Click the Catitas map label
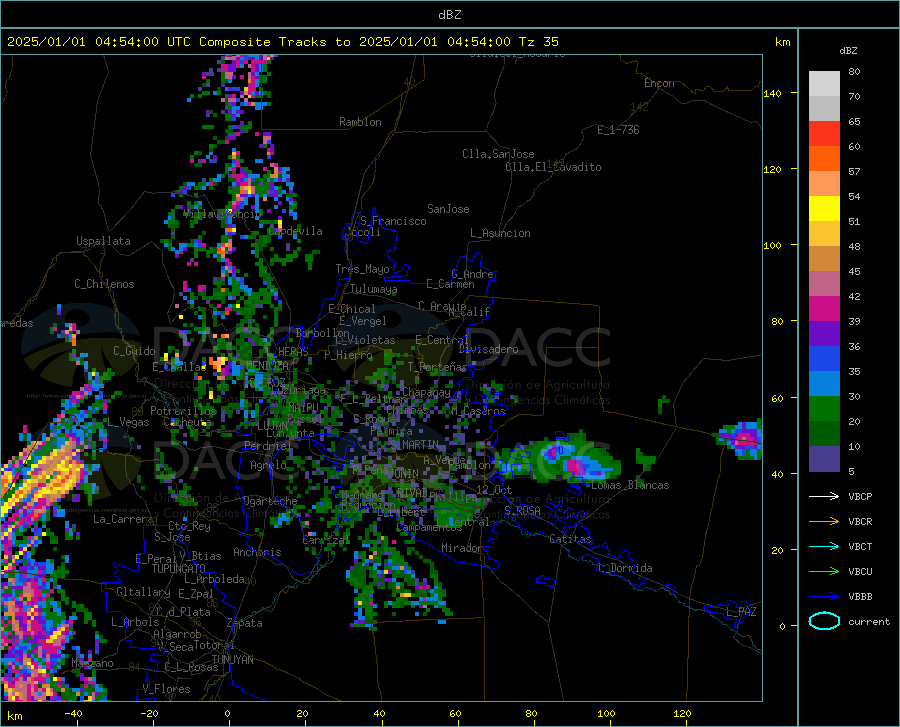900x727 pixels. pos(570,539)
